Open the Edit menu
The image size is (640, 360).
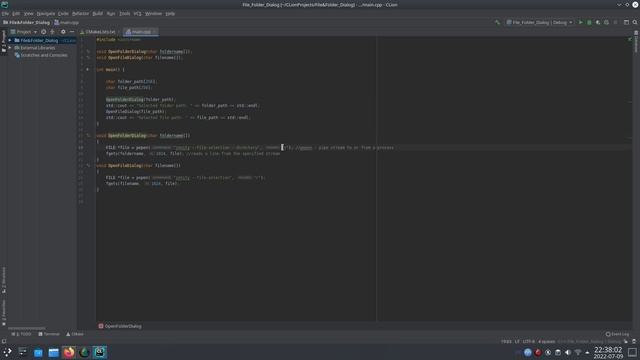[16, 13]
